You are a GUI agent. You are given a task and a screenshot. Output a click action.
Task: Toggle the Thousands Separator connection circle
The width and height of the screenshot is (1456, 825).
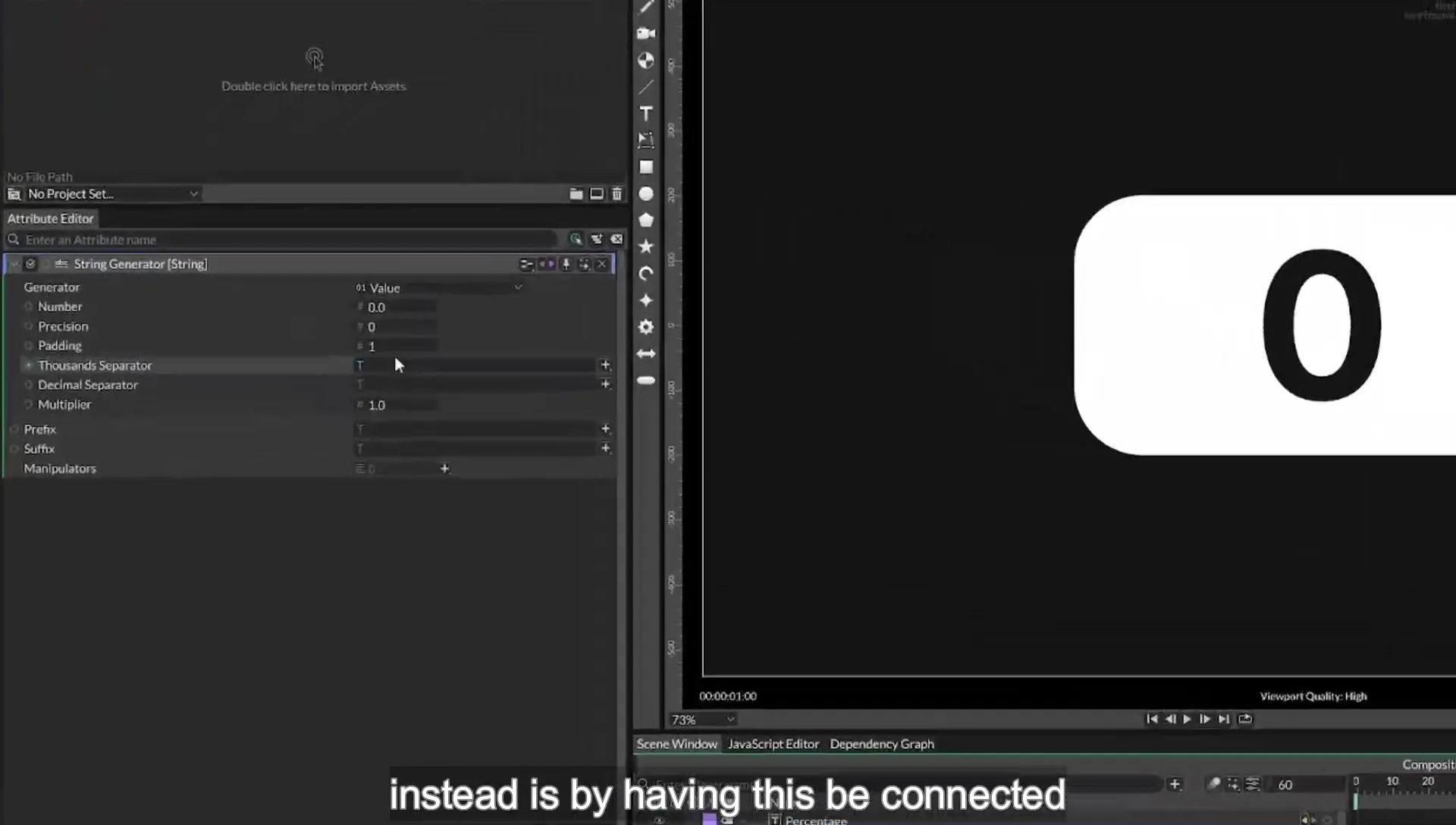(x=29, y=365)
